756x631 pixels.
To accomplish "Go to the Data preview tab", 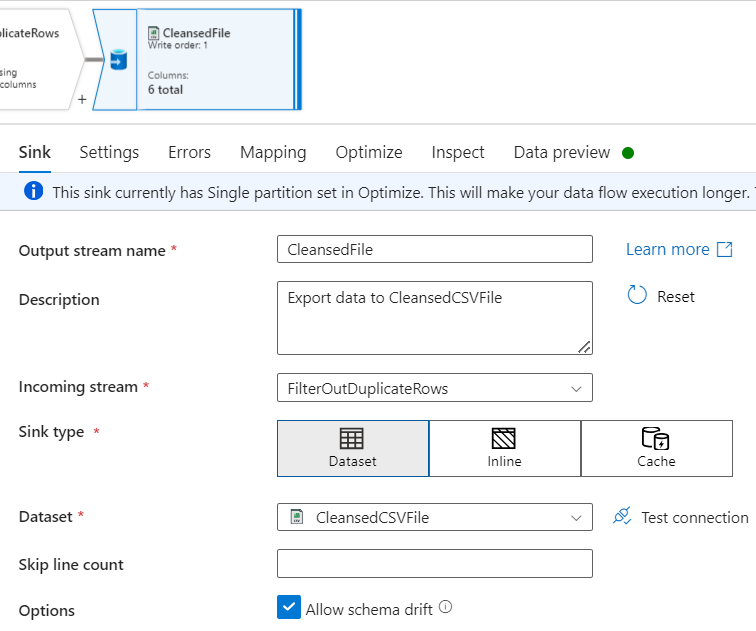I will [562, 152].
